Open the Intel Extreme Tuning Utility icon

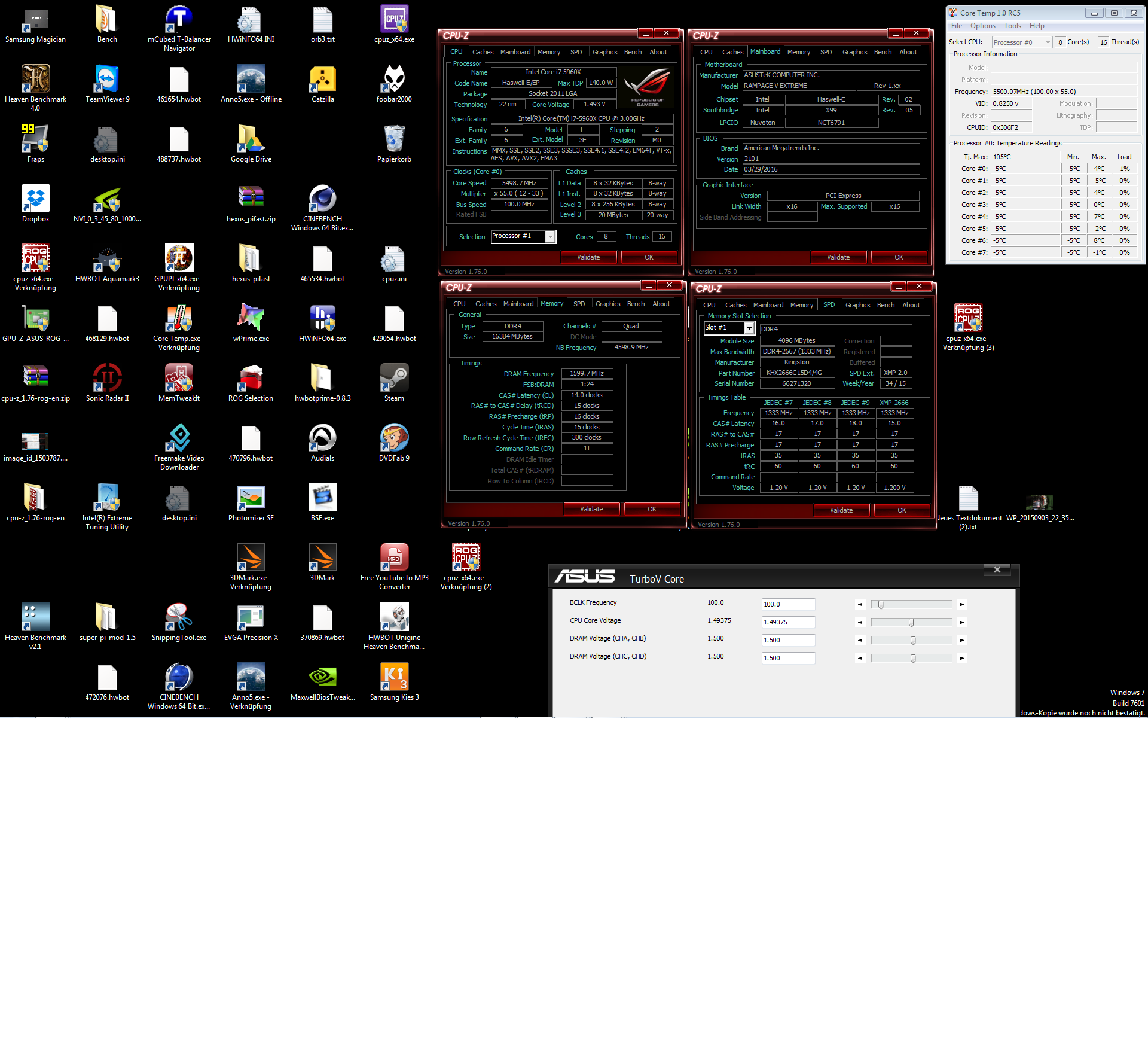tap(107, 507)
